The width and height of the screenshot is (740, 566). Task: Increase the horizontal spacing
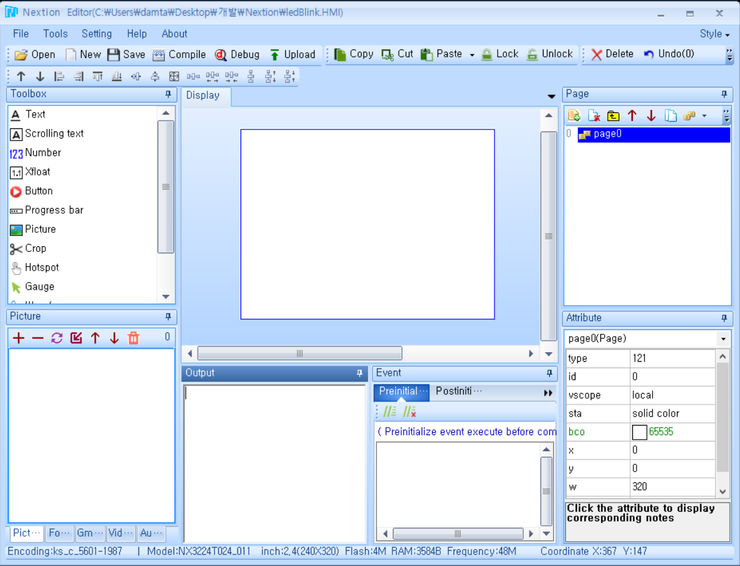(212, 76)
